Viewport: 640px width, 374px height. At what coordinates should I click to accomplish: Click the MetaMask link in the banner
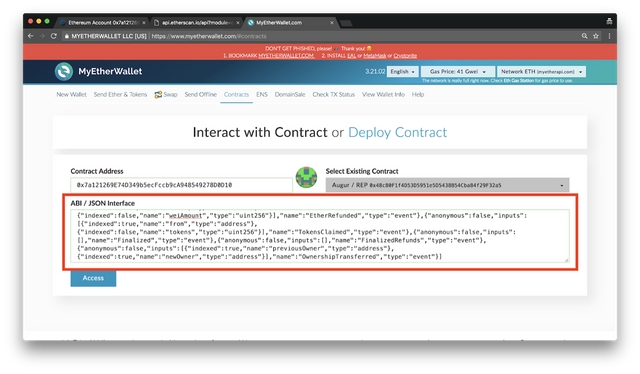[374, 56]
